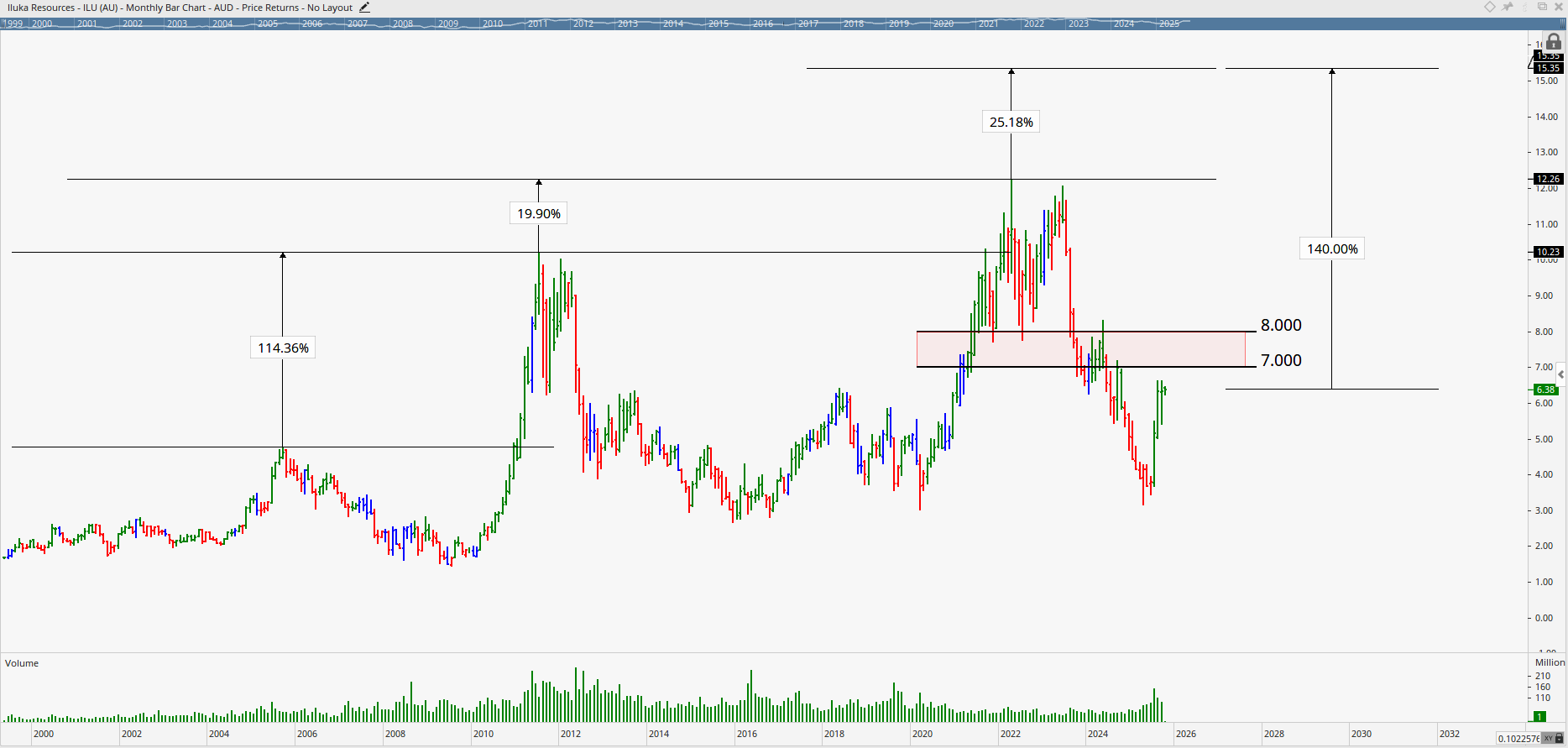Click the pop-out window icon at top right
1568x748 pixels.
(1542, 7)
